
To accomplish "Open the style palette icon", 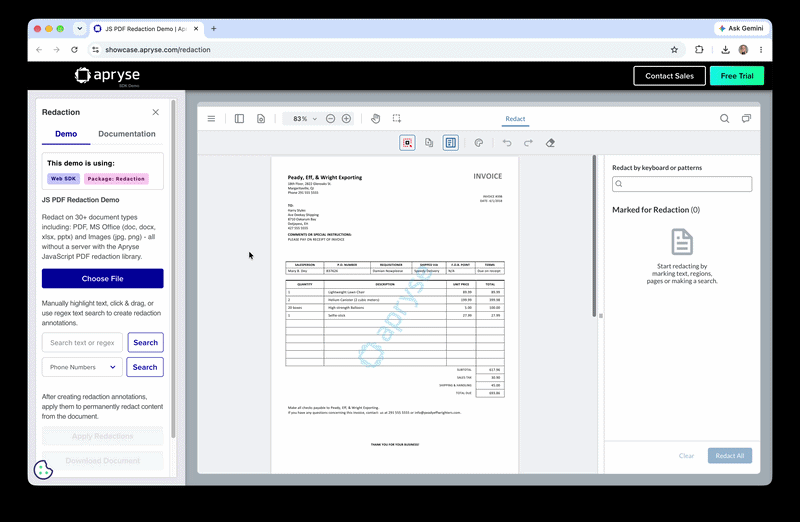I will coord(479,143).
